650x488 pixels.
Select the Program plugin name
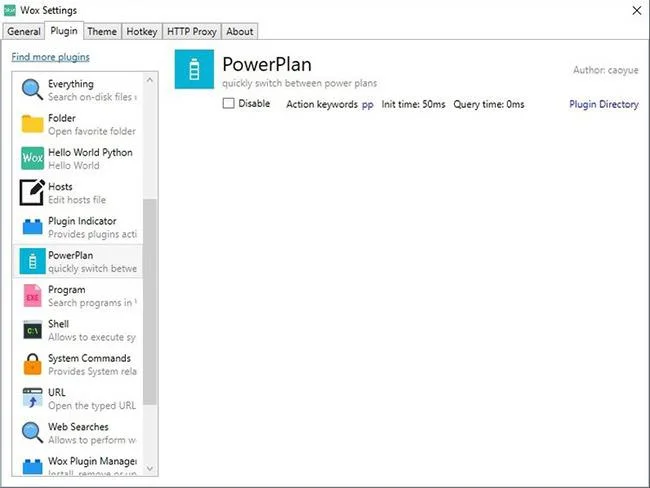pyautogui.click(x=67, y=290)
